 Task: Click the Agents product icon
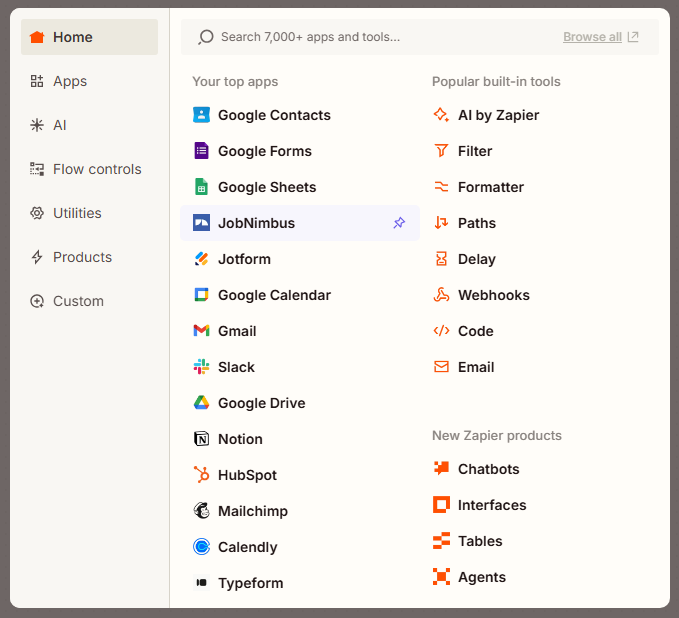(x=441, y=576)
